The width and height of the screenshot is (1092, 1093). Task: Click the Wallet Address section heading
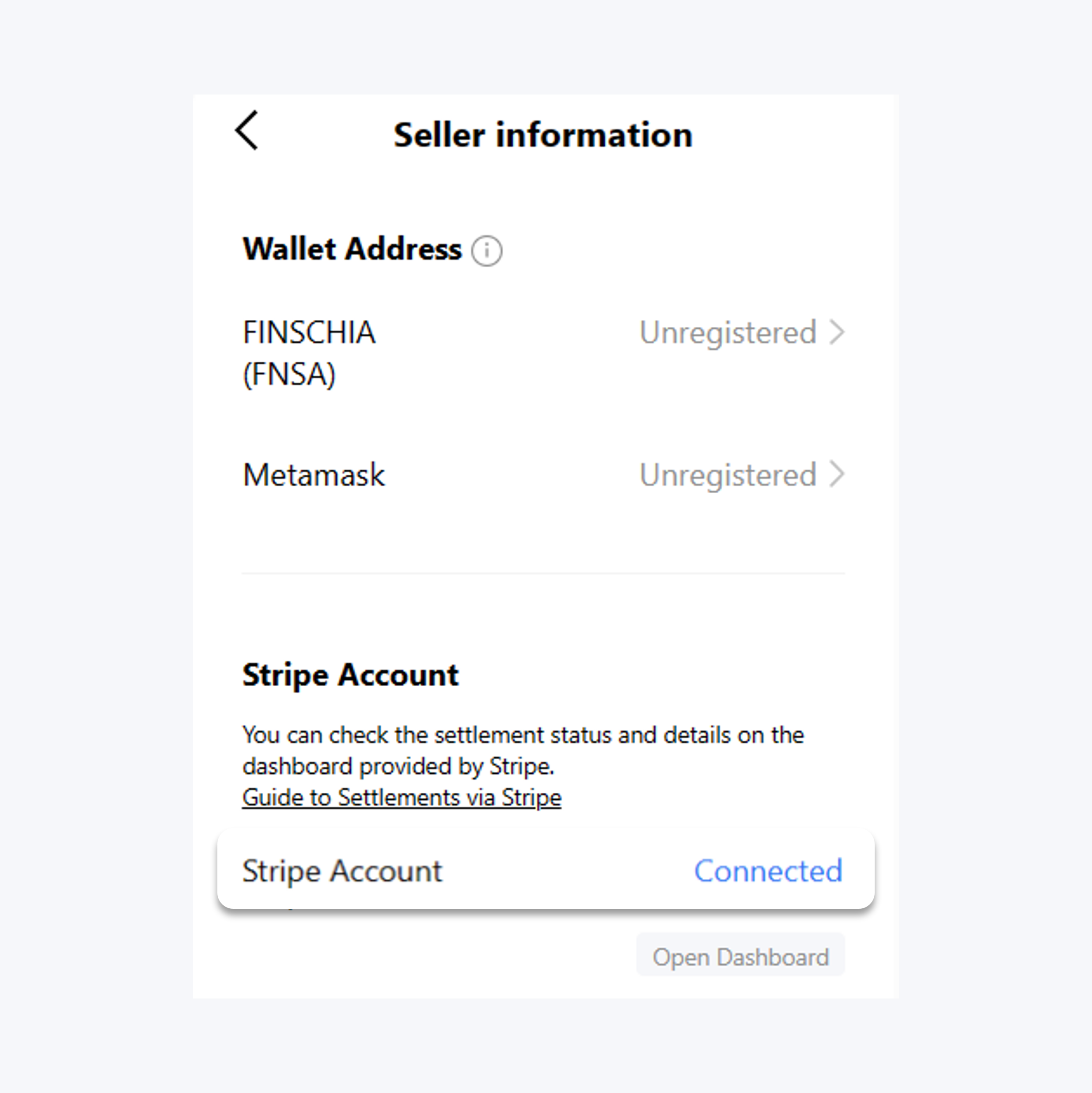pos(352,249)
